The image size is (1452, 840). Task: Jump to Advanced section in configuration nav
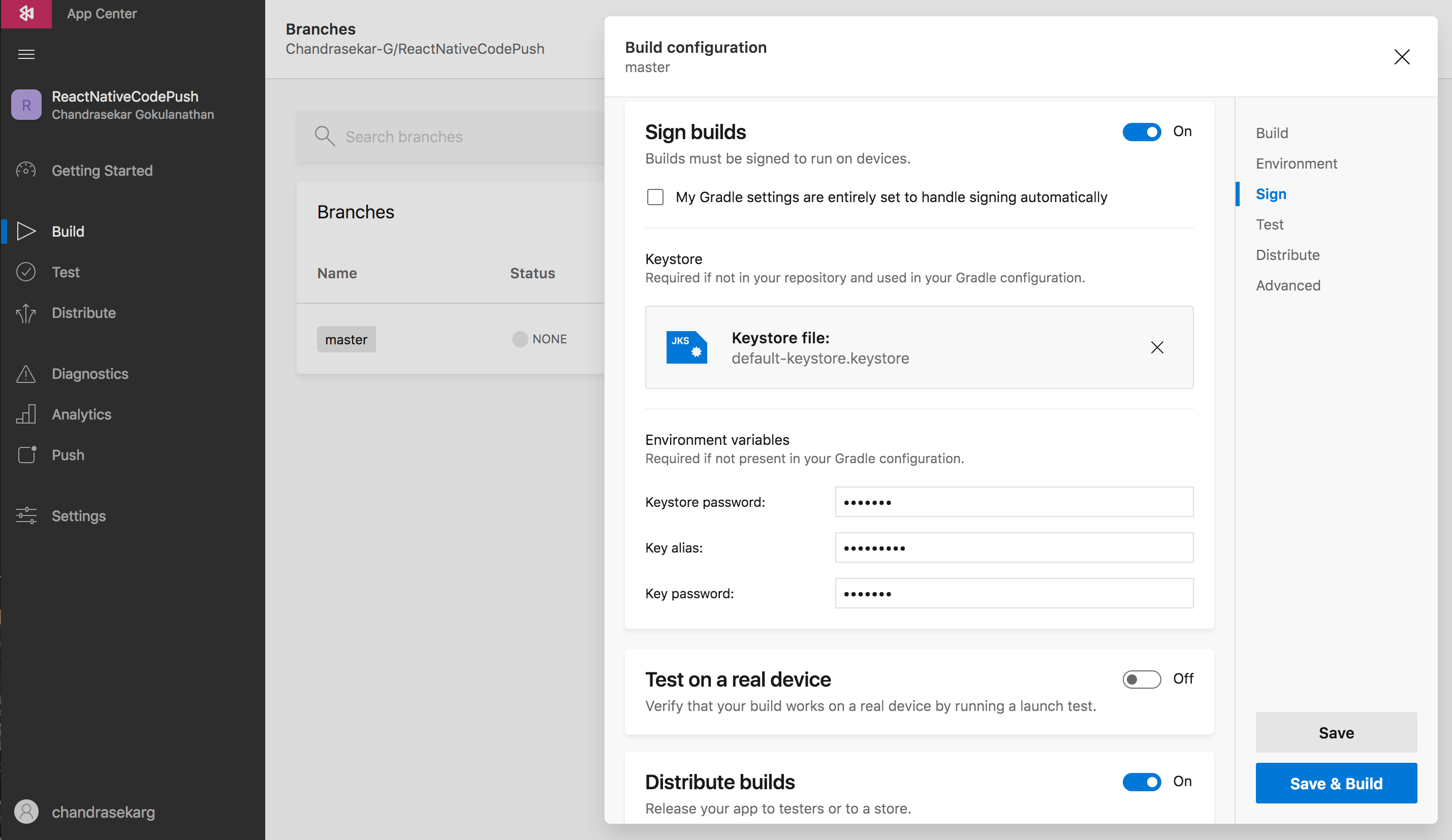(x=1288, y=285)
